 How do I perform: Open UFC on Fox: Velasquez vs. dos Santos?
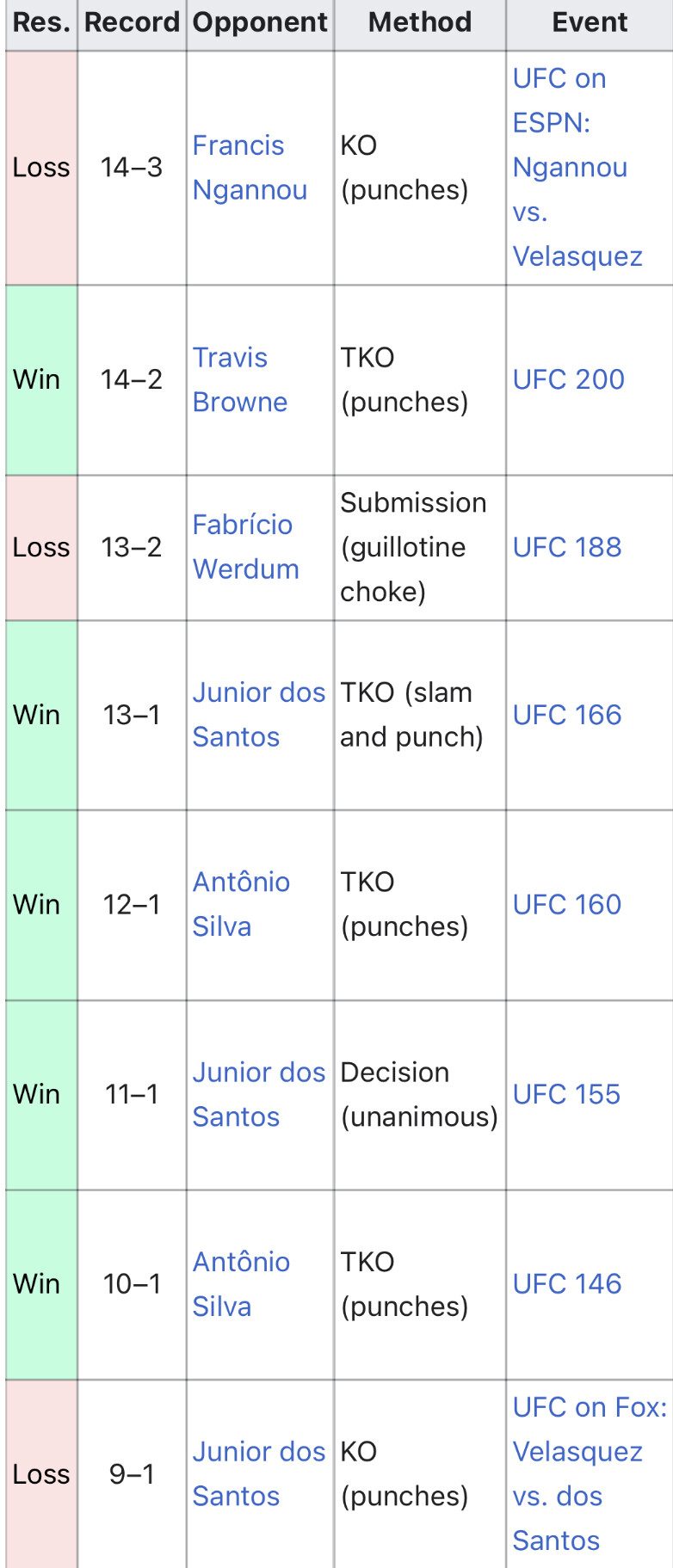[x=590, y=1473]
